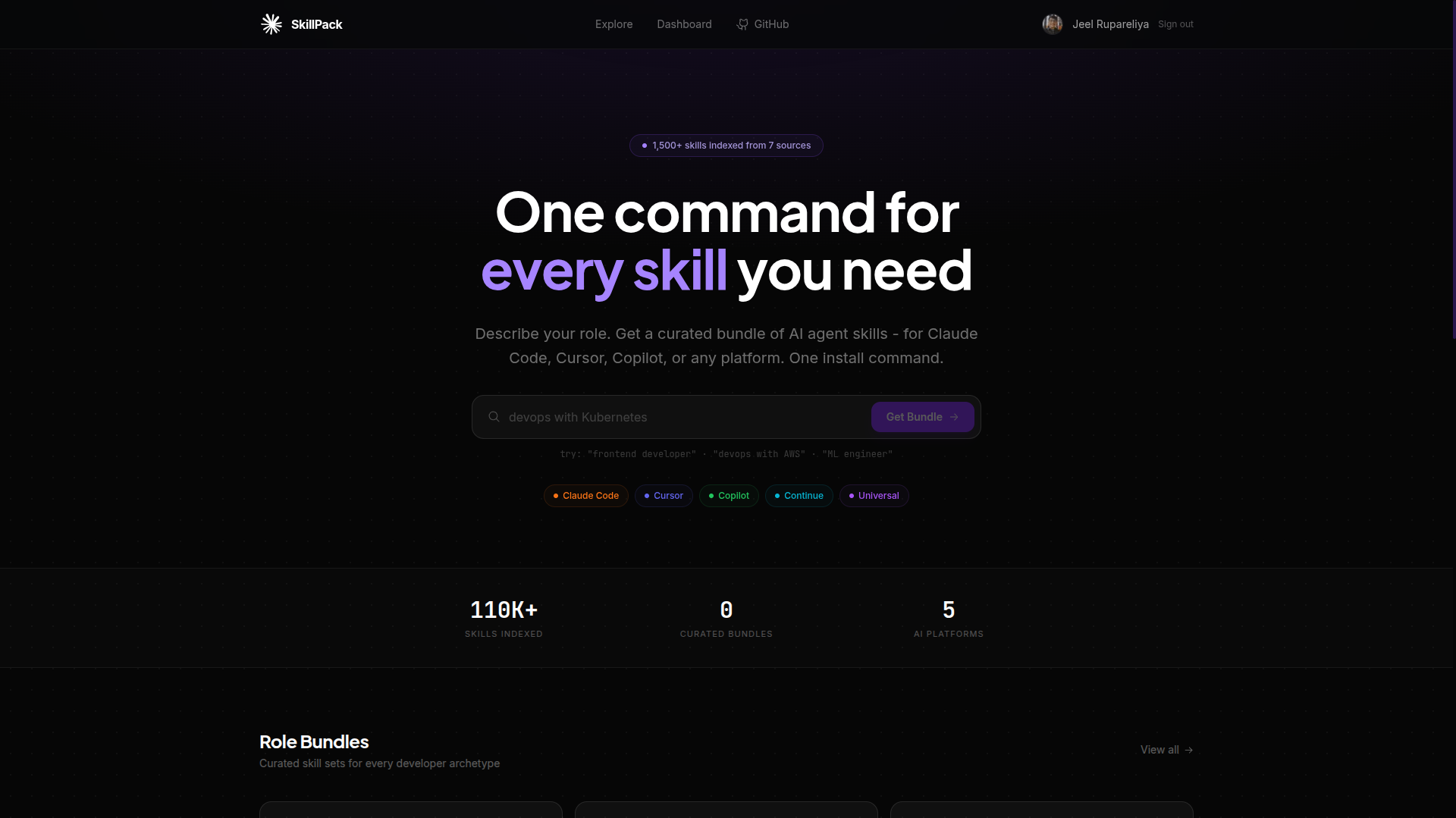The width and height of the screenshot is (1456, 818).
Task: Select the Copilot platform chip
Action: pyautogui.click(x=729, y=496)
